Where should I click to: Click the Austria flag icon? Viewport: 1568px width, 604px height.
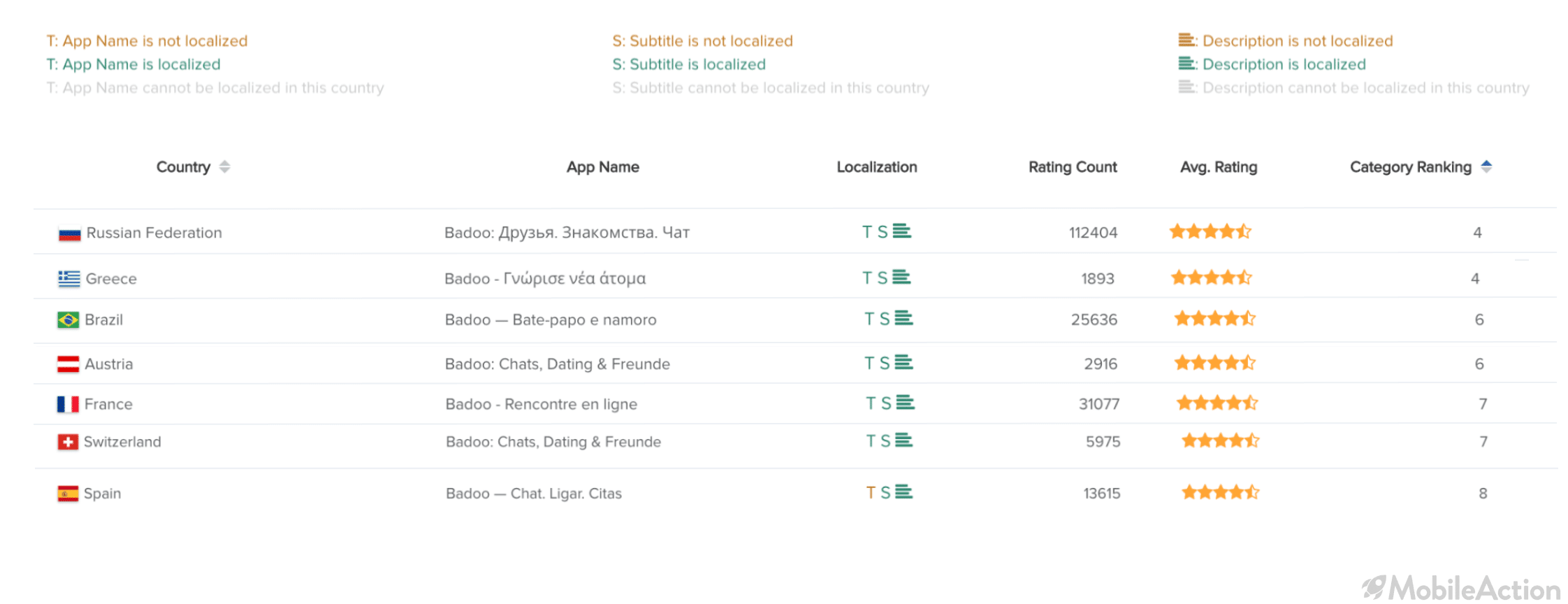click(x=68, y=364)
